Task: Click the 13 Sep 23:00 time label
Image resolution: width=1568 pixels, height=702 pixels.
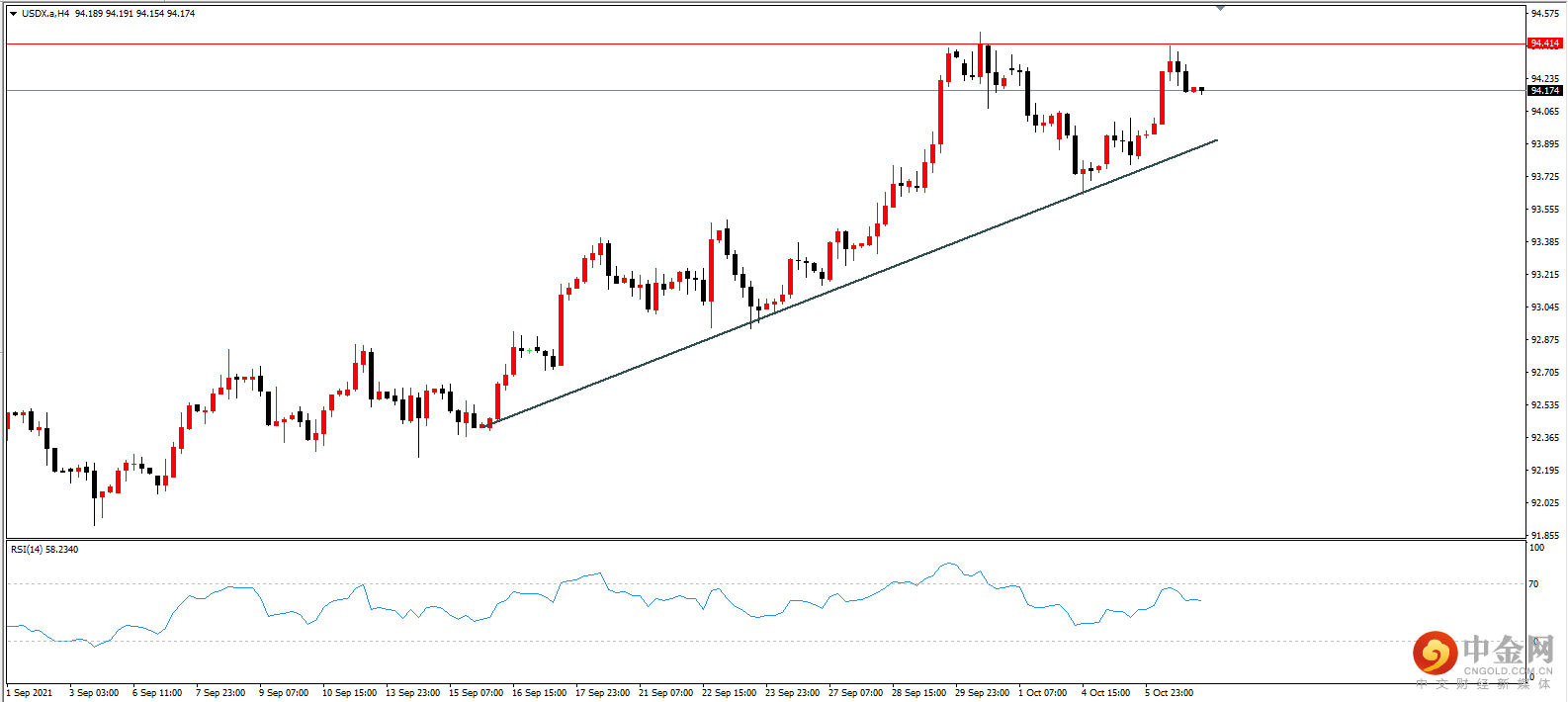Action: click(x=412, y=693)
